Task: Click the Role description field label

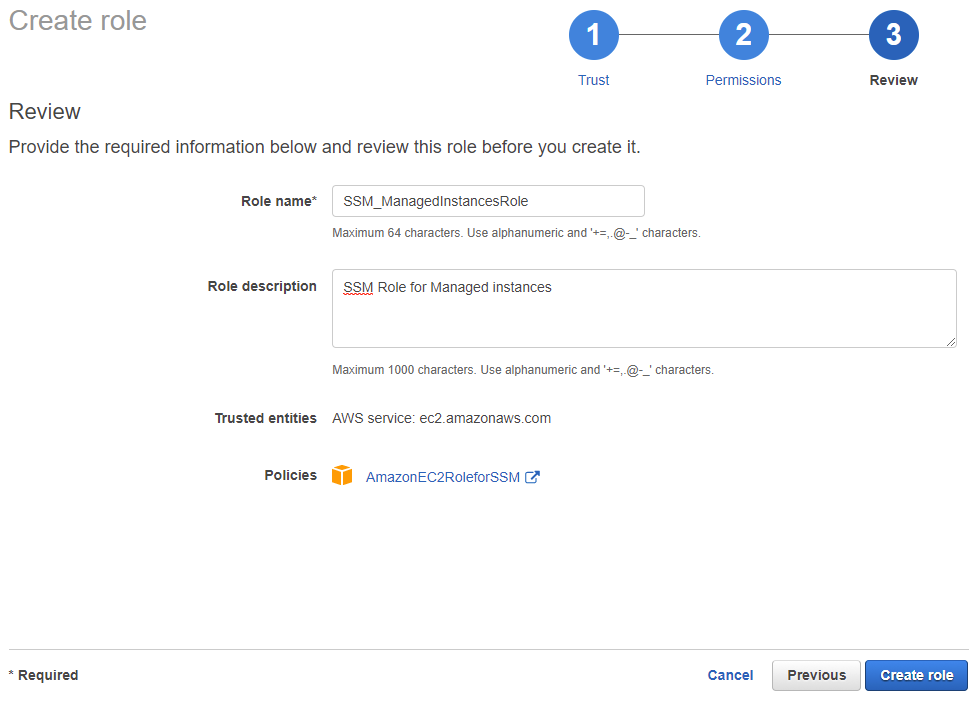Action: (262, 286)
